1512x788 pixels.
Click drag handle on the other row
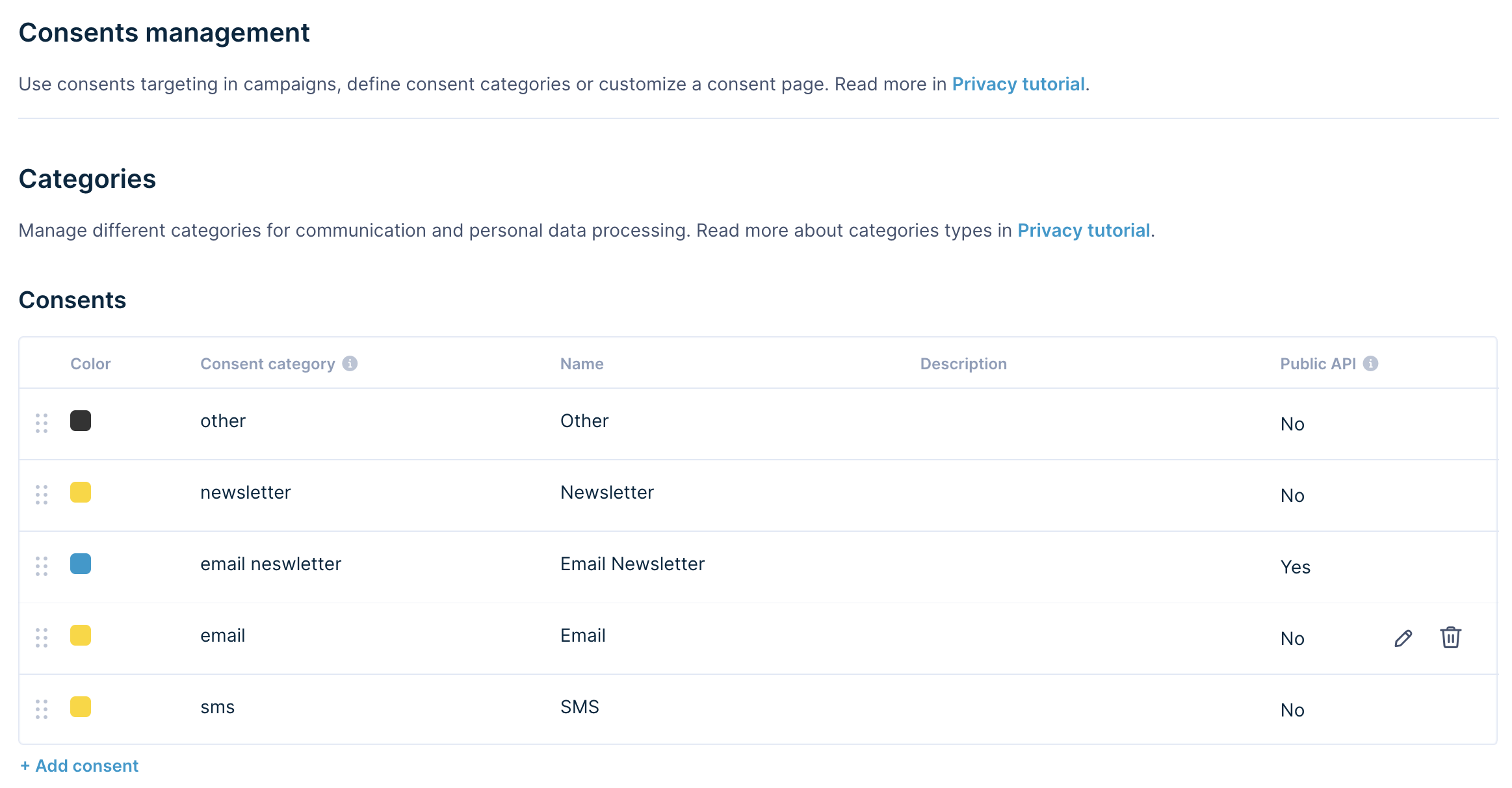(42, 423)
